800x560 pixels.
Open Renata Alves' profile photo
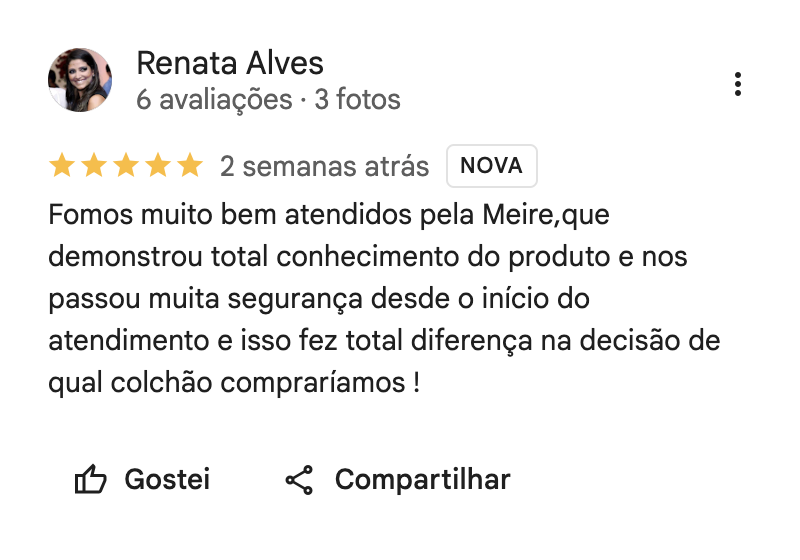(80, 80)
